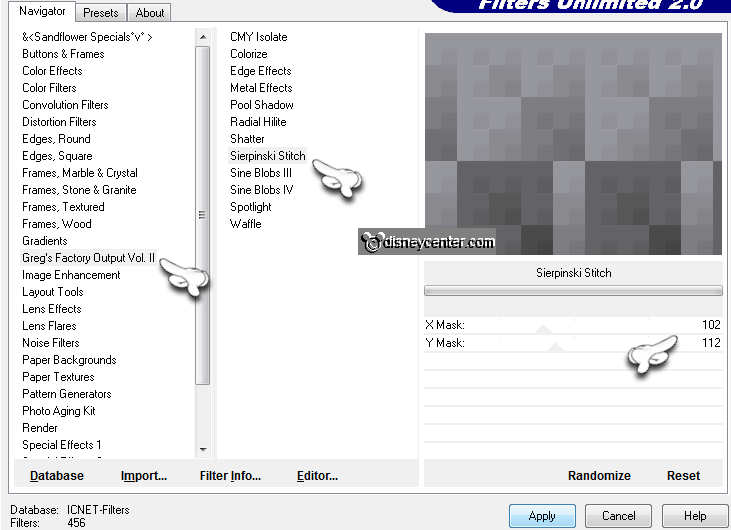
Task: Select Render category
Action: (40, 428)
